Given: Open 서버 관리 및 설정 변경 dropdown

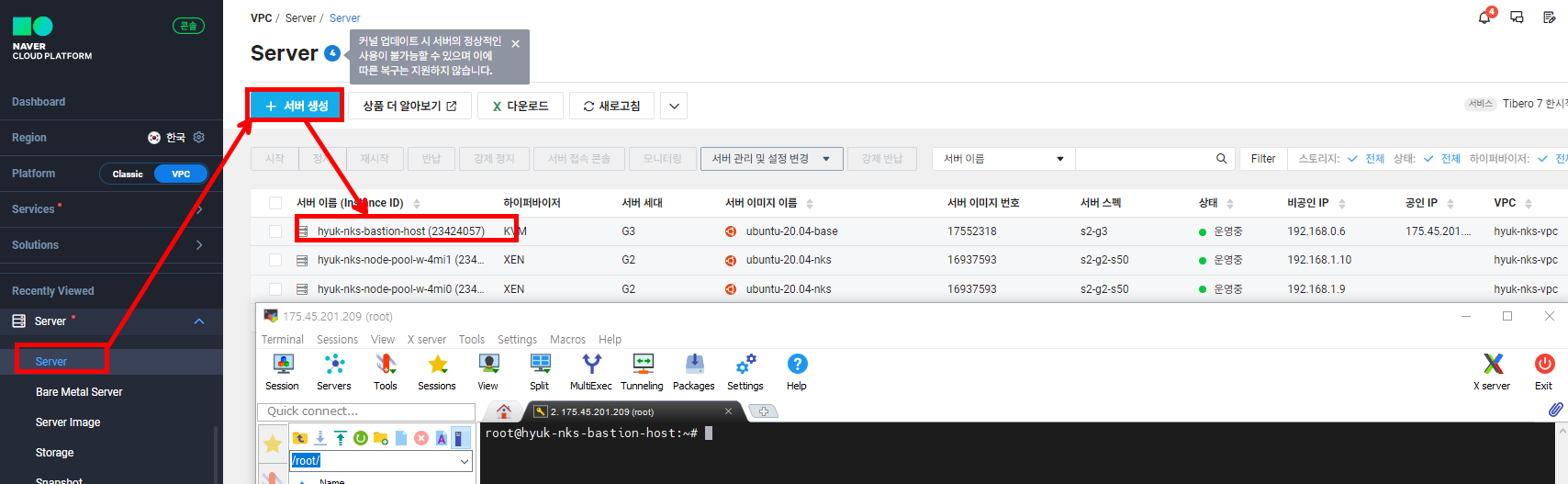Looking at the screenshot, I should click(771, 159).
